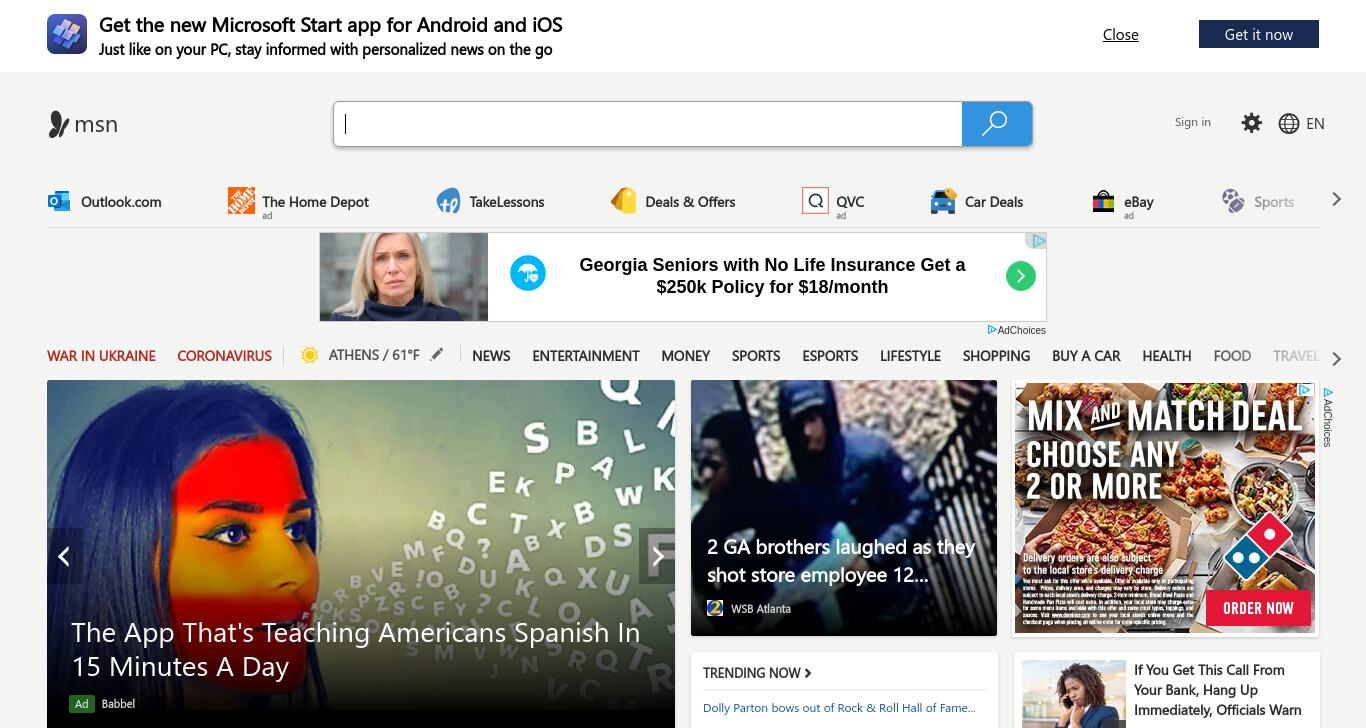
Task: Click the Deals & Offers tag icon
Action: (624, 201)
